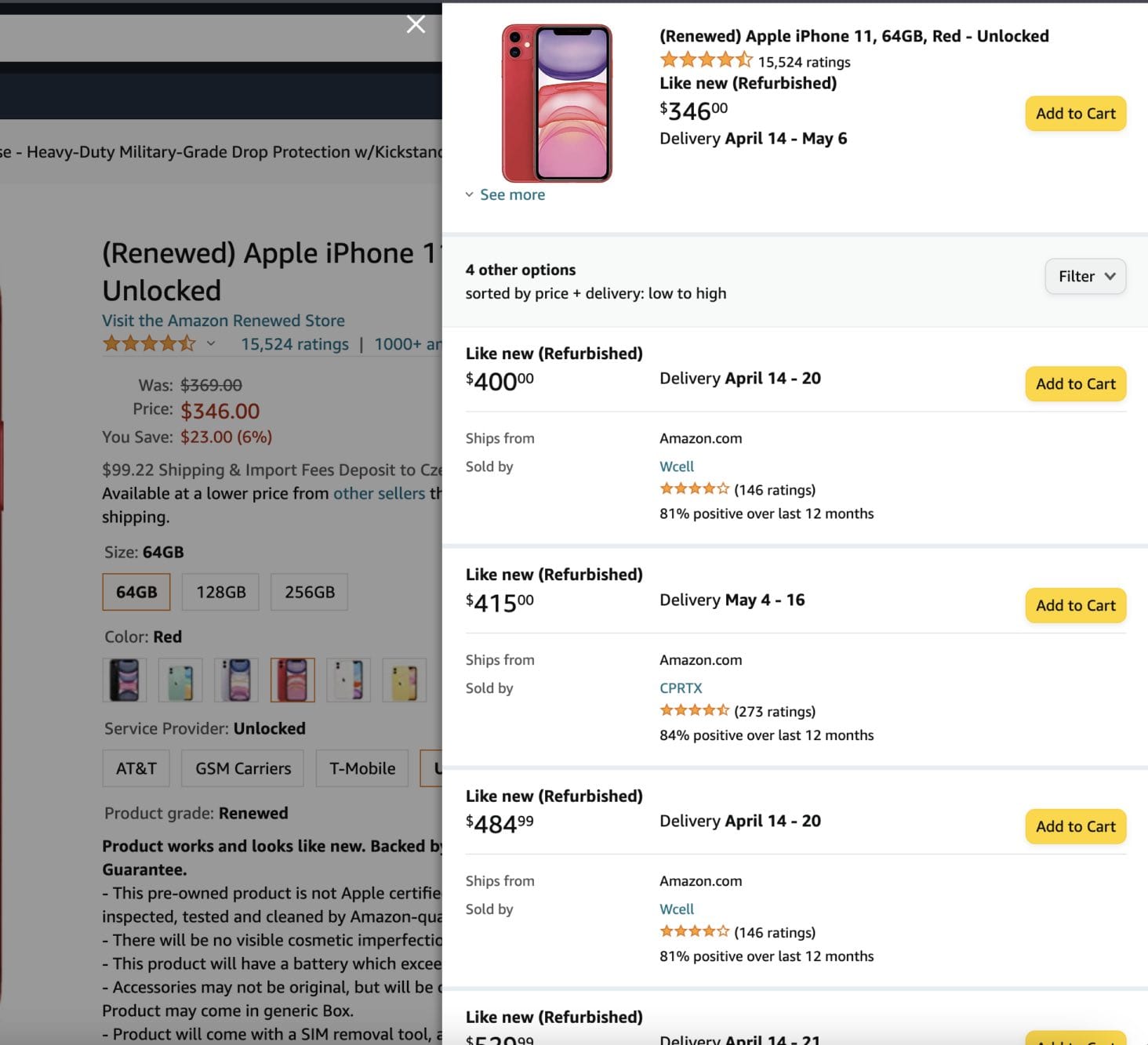Open the CPRTX seller page
The height and width of the screenshot is (1045, 1148).
[680, 688]
